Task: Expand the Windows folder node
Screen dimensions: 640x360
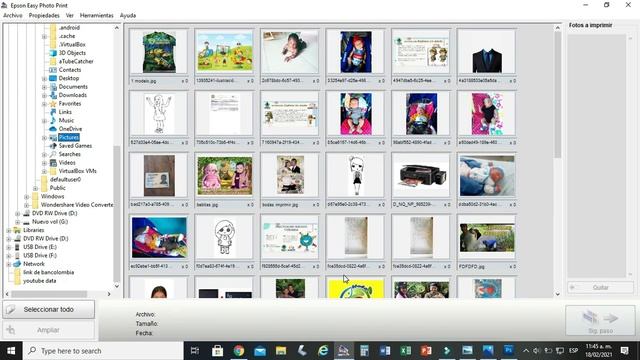Action: coord(27,197)
